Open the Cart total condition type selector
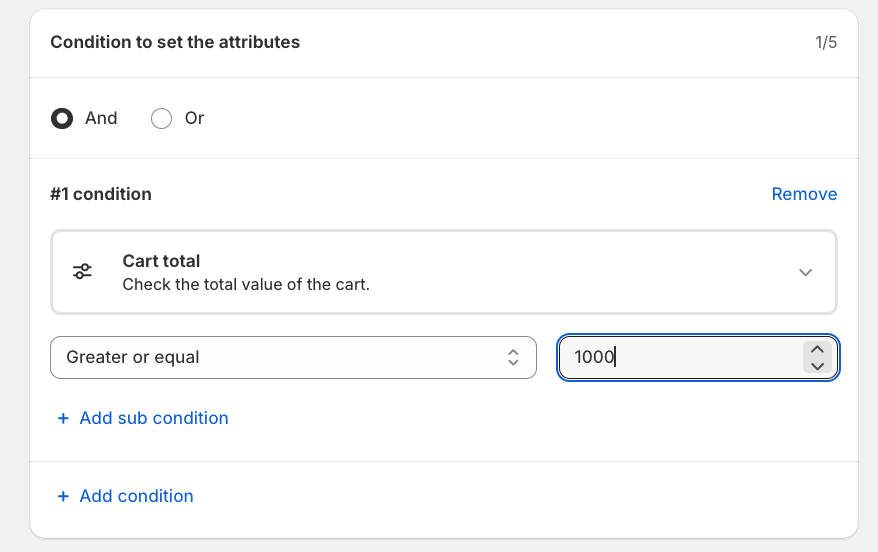The height and width of the screenshot is (552, 878). tap(443, 272)
